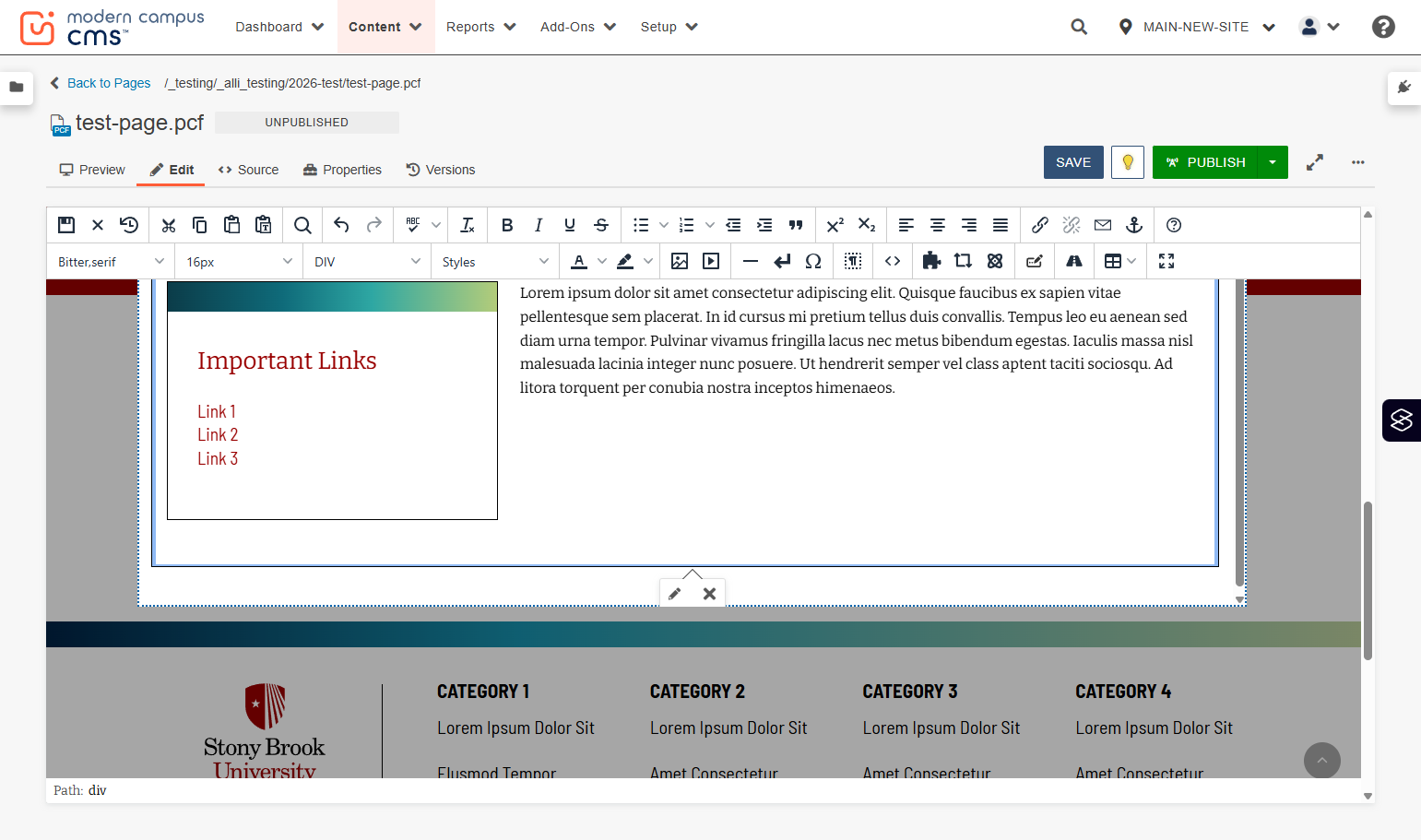Insert a horizontal line

coord(751,261)
